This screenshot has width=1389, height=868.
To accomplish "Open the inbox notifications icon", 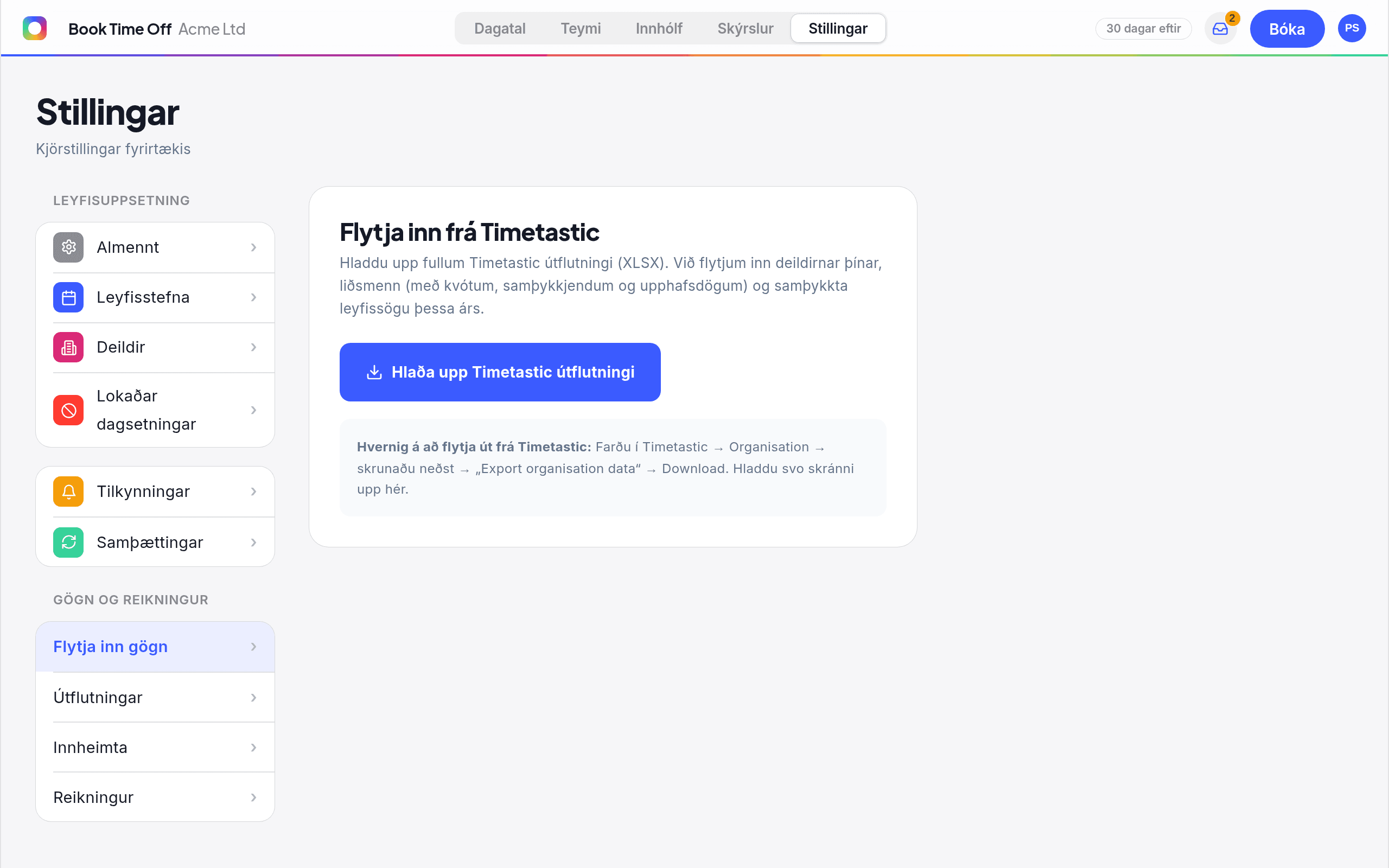I will pyautogui.click(x=1220, y=29).
